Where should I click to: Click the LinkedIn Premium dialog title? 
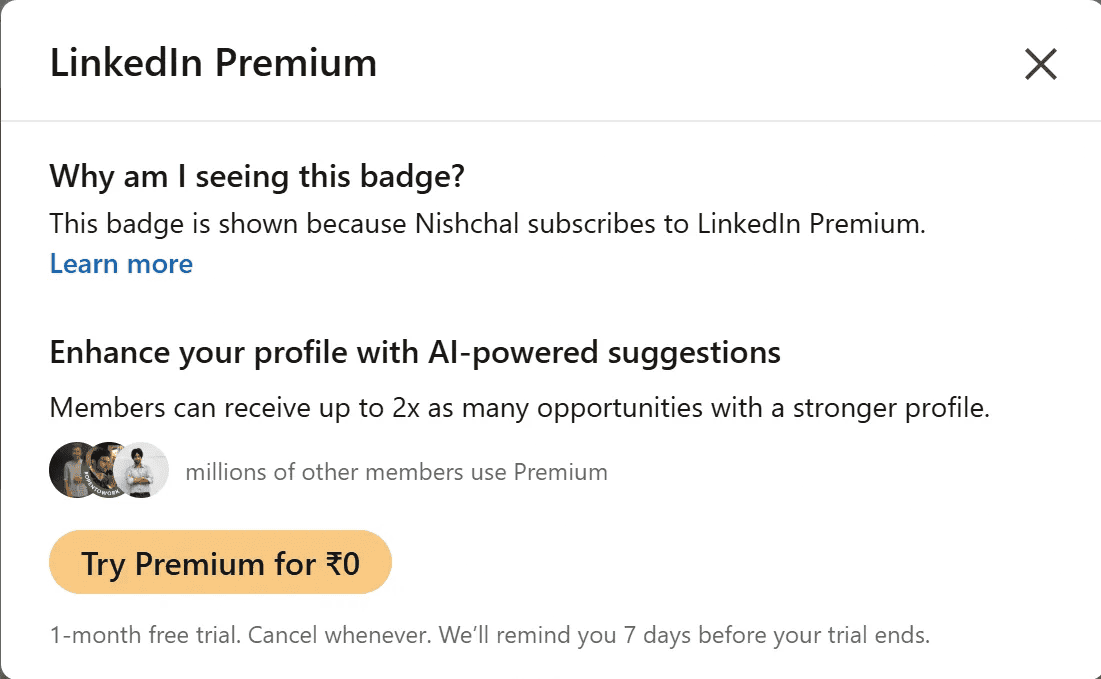tap(213, 64)
